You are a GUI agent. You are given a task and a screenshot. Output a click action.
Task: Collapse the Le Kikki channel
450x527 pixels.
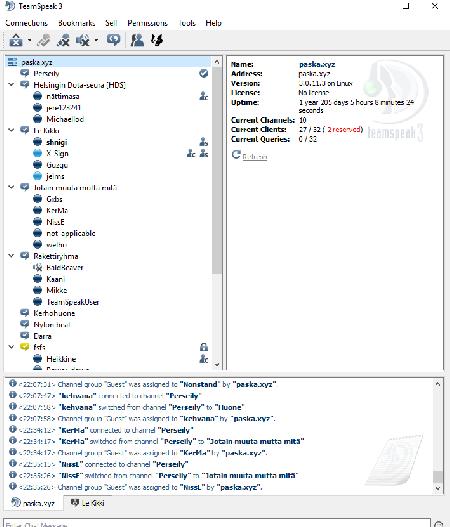[x=11, y=130]
